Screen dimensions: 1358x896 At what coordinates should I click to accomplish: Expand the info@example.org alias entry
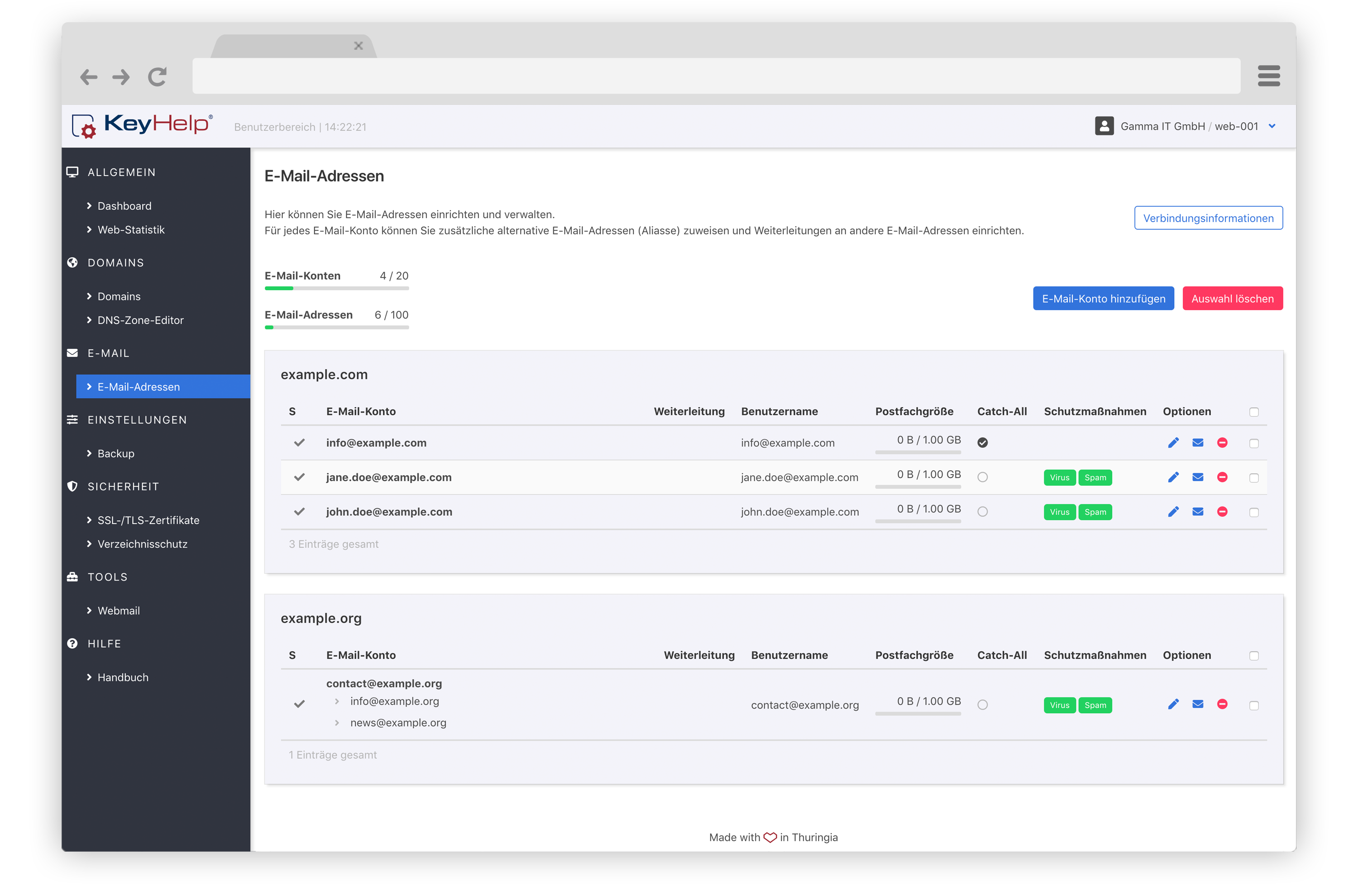click(337, 701)
